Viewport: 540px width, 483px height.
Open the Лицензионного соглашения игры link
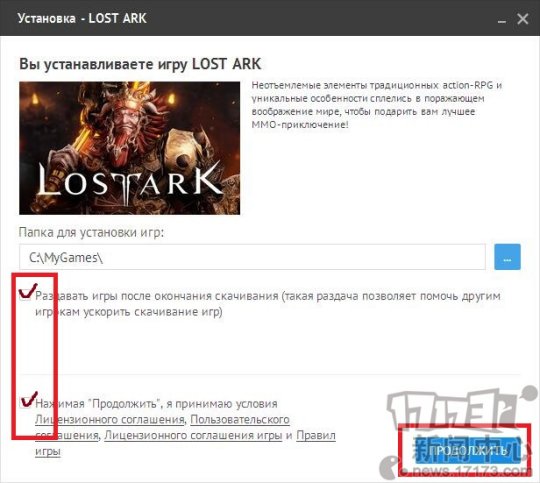pyautogui.click(x=193, y=435)
